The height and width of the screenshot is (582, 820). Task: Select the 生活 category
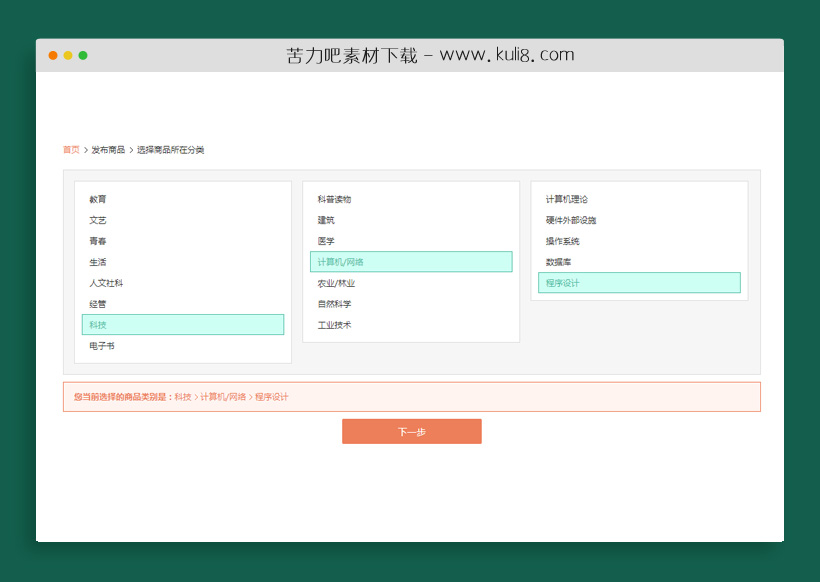click(97, 261)
